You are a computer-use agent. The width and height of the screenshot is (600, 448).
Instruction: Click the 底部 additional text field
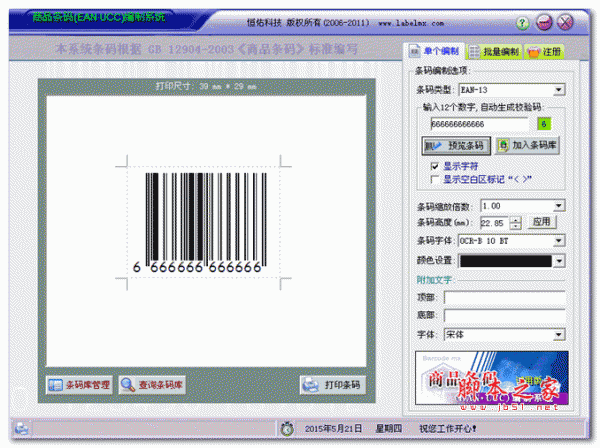504,315
